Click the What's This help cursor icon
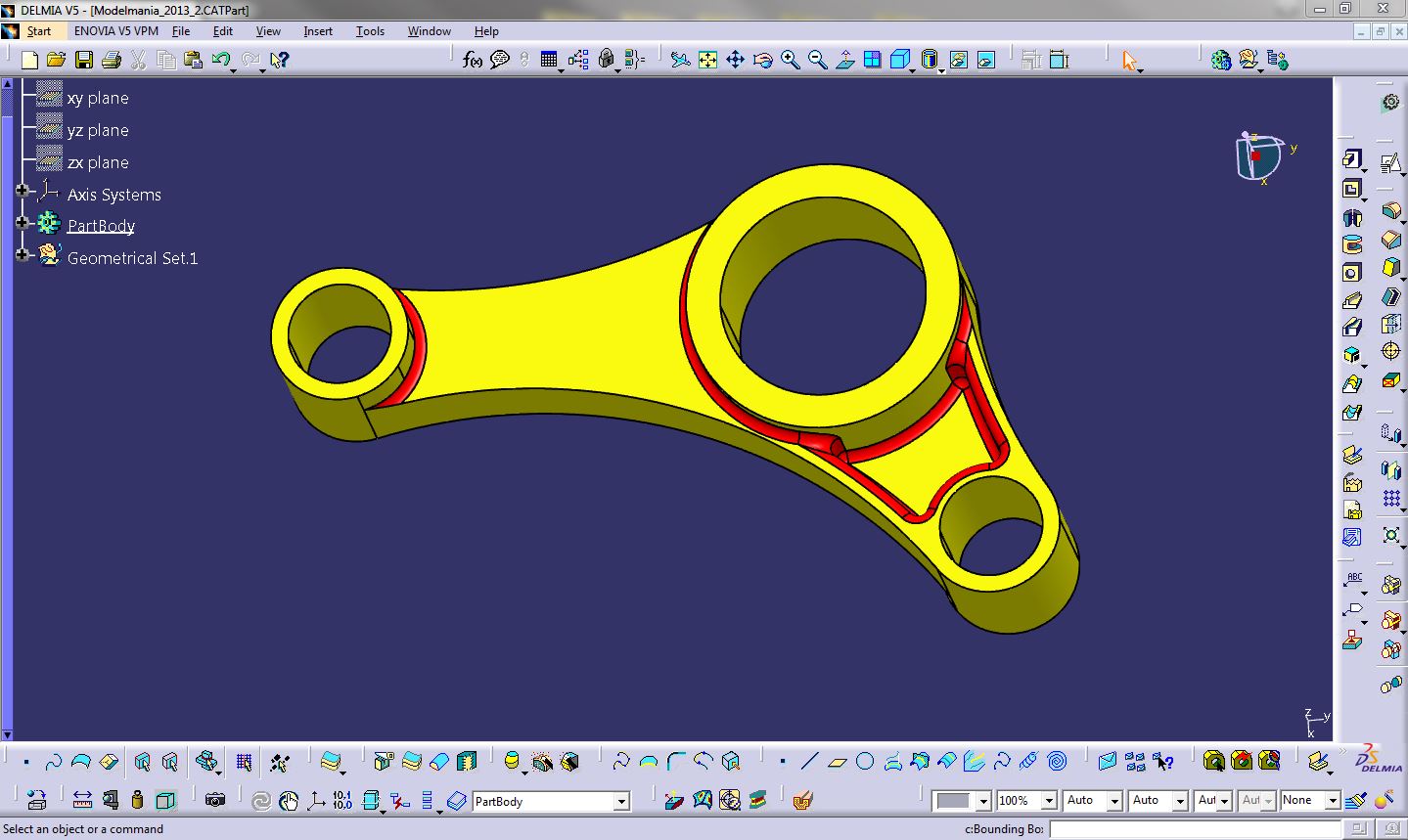Viewport: 1408px width, 840px height. [x=279, y=60]
